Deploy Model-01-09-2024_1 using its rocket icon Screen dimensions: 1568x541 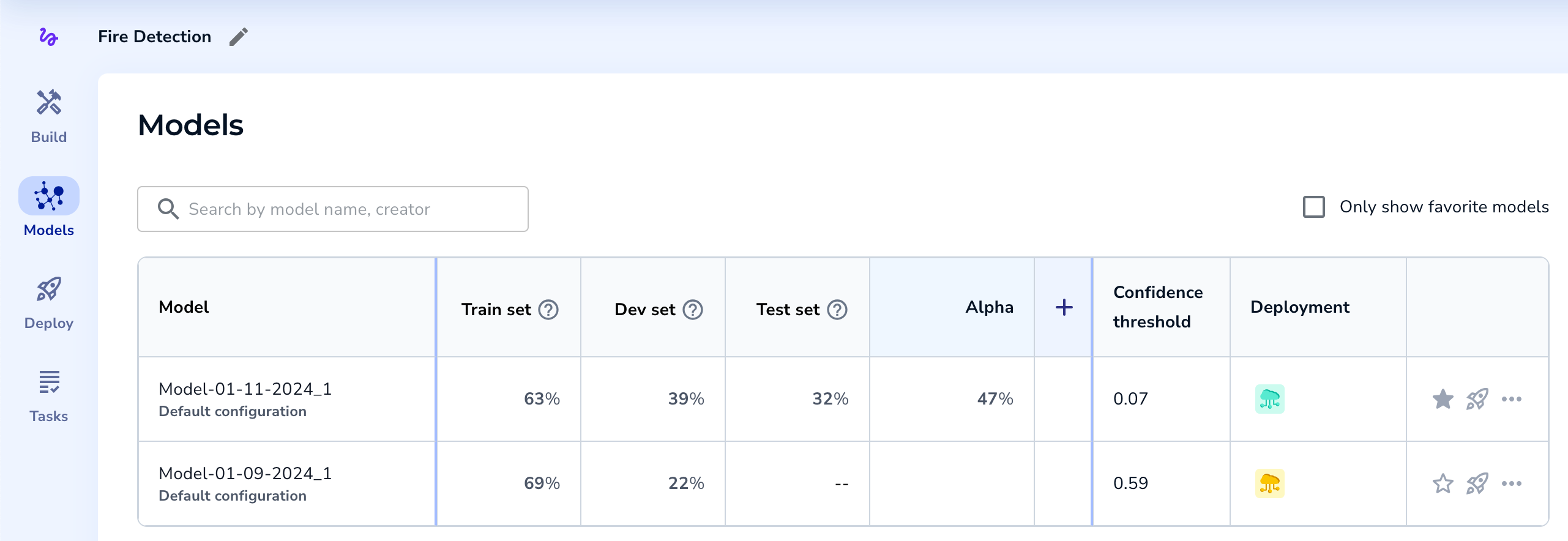(1477, 483)
